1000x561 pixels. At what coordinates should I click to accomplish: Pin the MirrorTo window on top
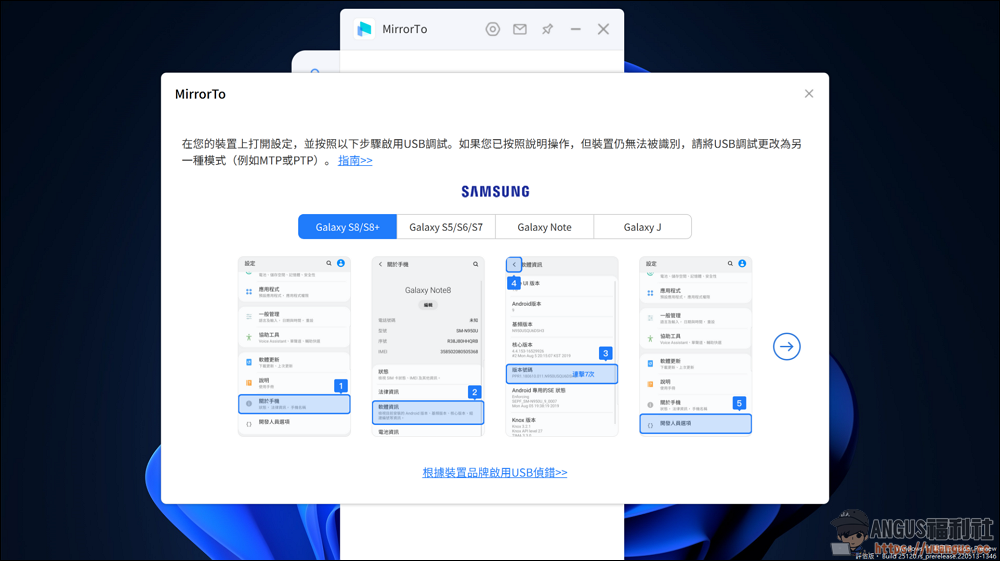(547, 29)
